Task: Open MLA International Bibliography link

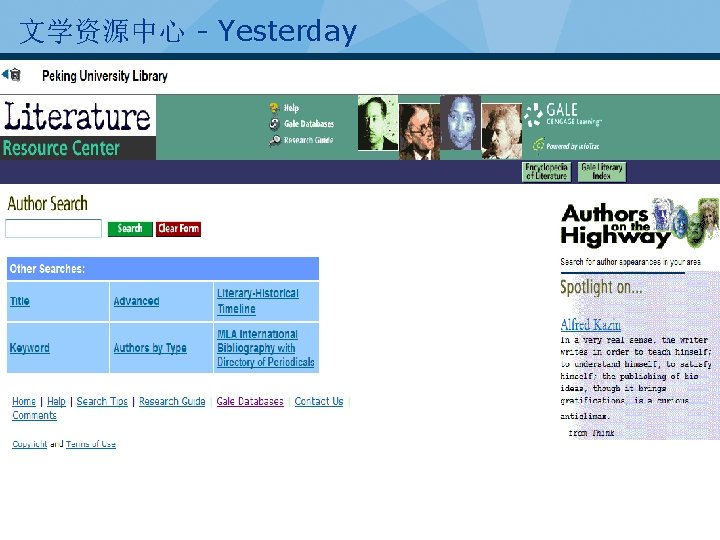Action: [265, 348]
